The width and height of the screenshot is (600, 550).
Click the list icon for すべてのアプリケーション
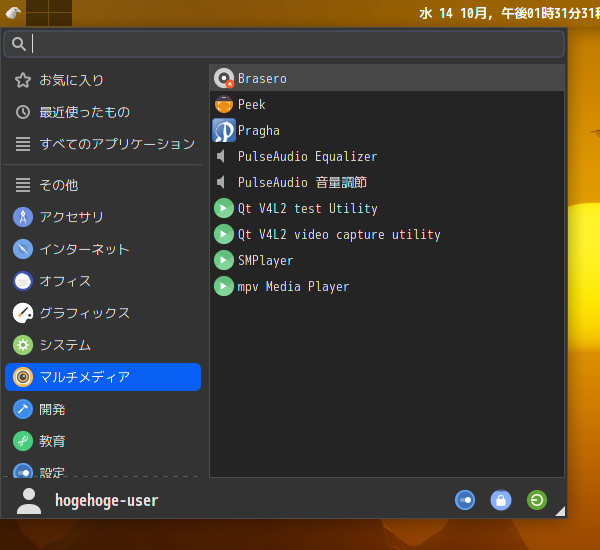pyautogui.click(x=23, y=144)
